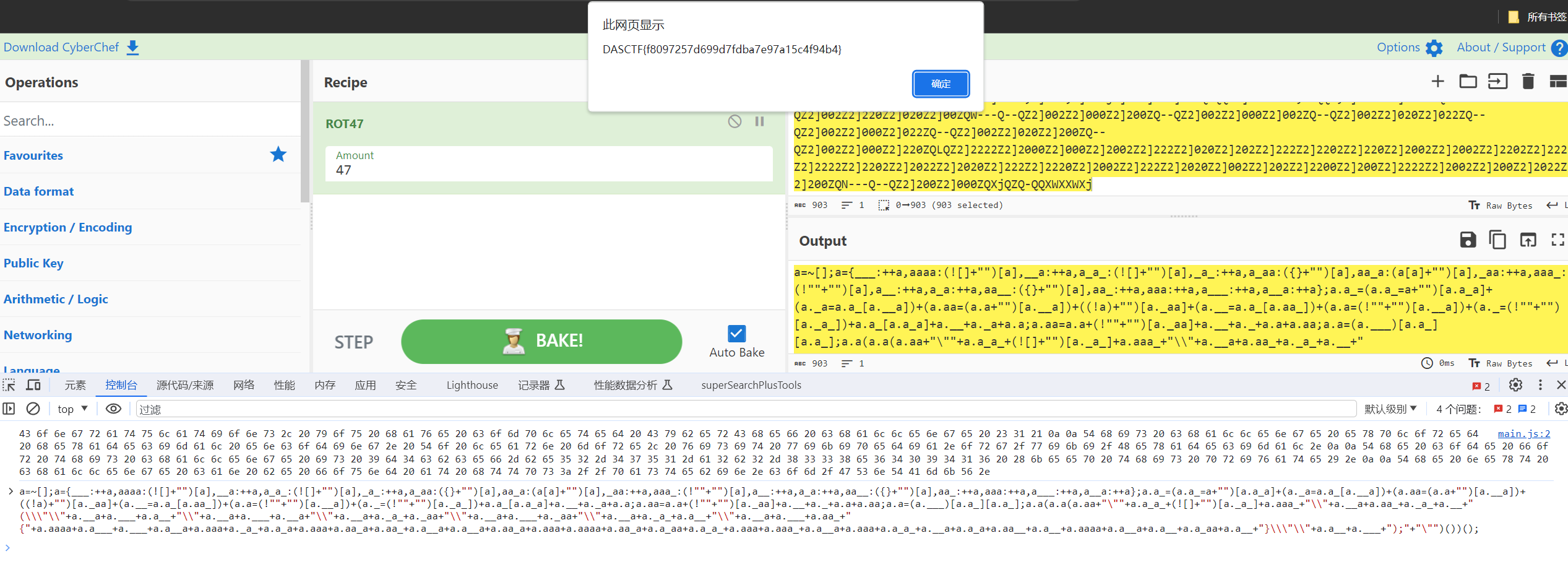The width and height of the screenshot is (1568, 585).
Task: Open file as input icon
Action: [x=1497, y=81]
